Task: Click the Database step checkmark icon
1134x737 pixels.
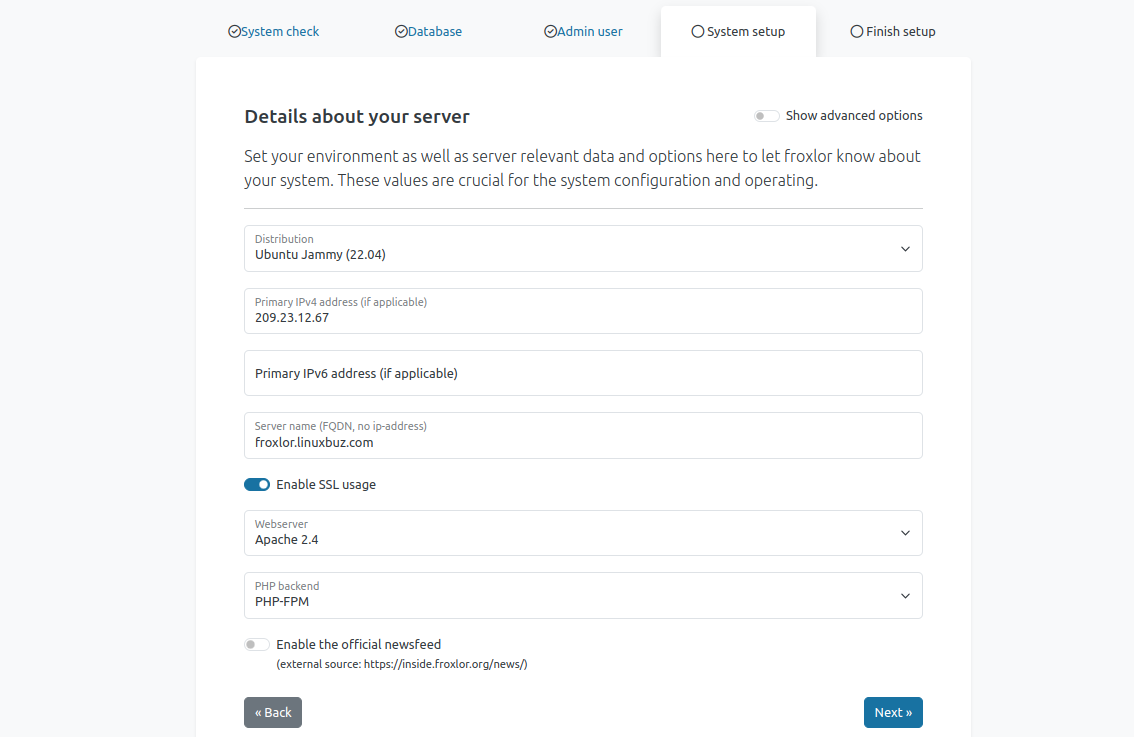Action: pos(401,32)
